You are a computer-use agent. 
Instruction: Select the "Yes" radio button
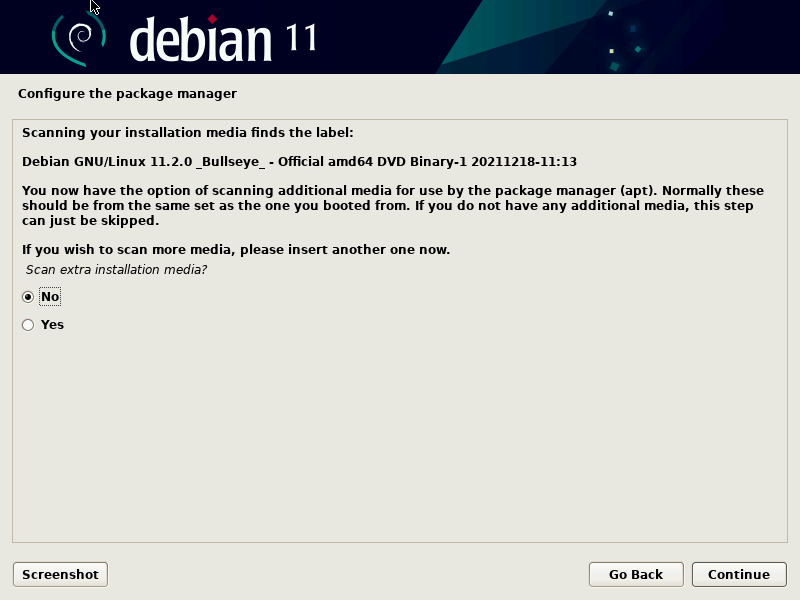(x=28, y=325)
